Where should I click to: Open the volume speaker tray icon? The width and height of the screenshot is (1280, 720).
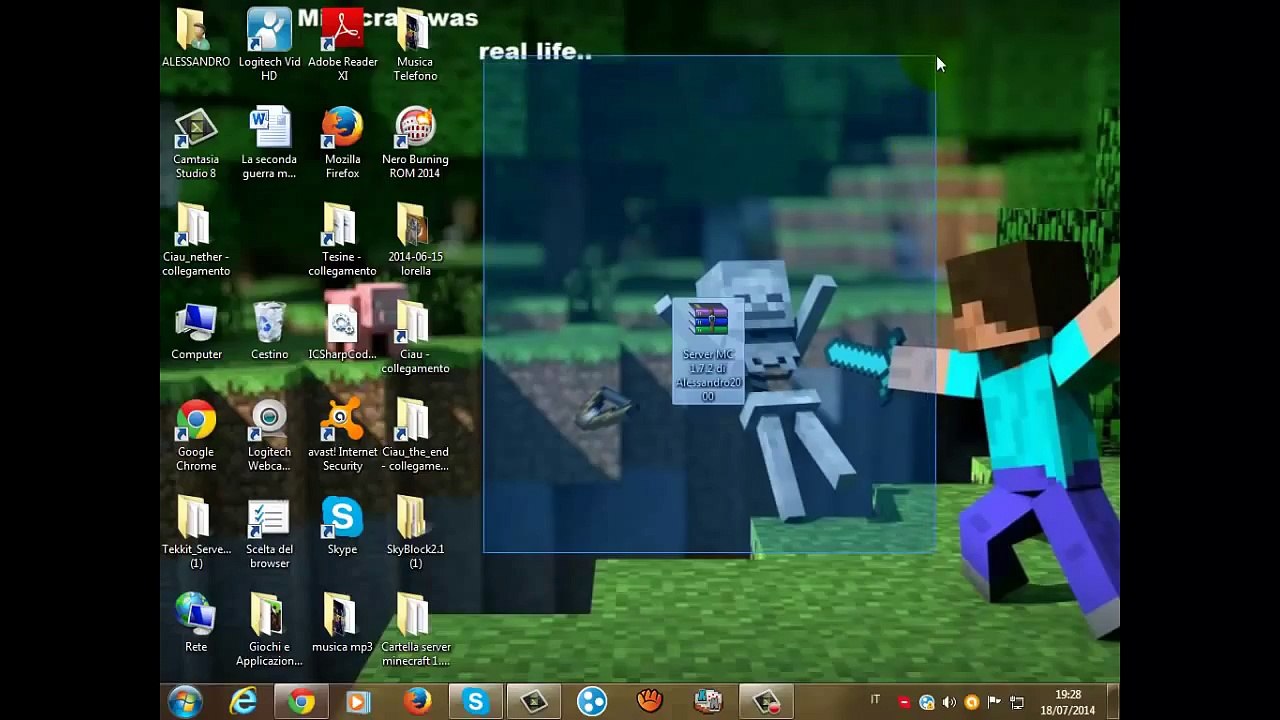click(x=949, y=702)
